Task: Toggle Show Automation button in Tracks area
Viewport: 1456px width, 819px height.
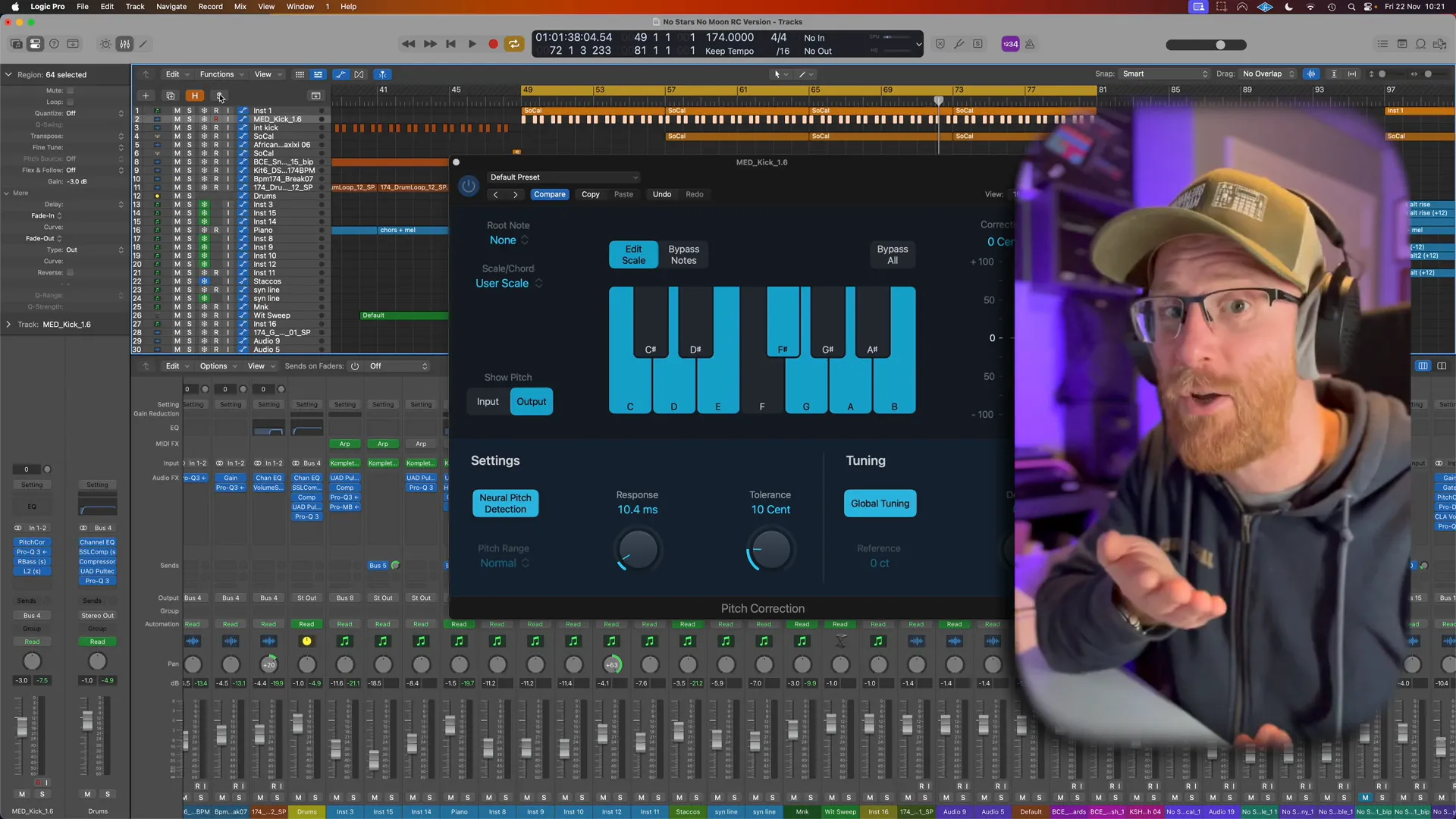Action: tap(340, 74)
